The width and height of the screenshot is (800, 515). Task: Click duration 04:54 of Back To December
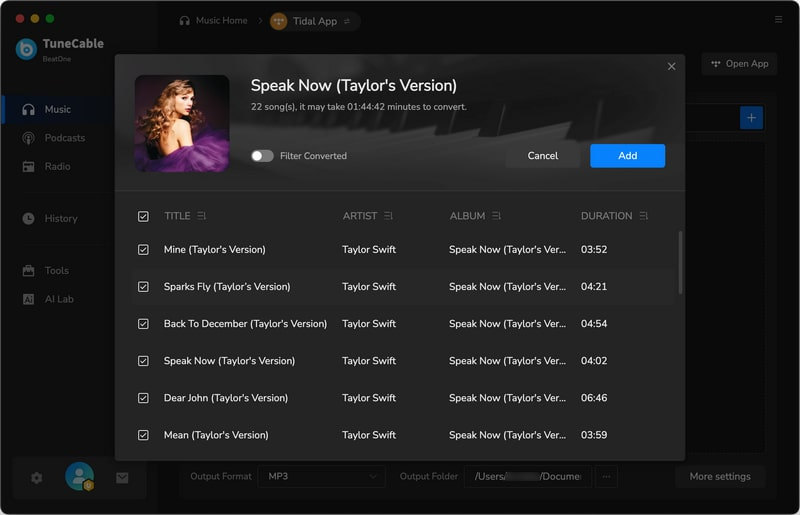594,324
